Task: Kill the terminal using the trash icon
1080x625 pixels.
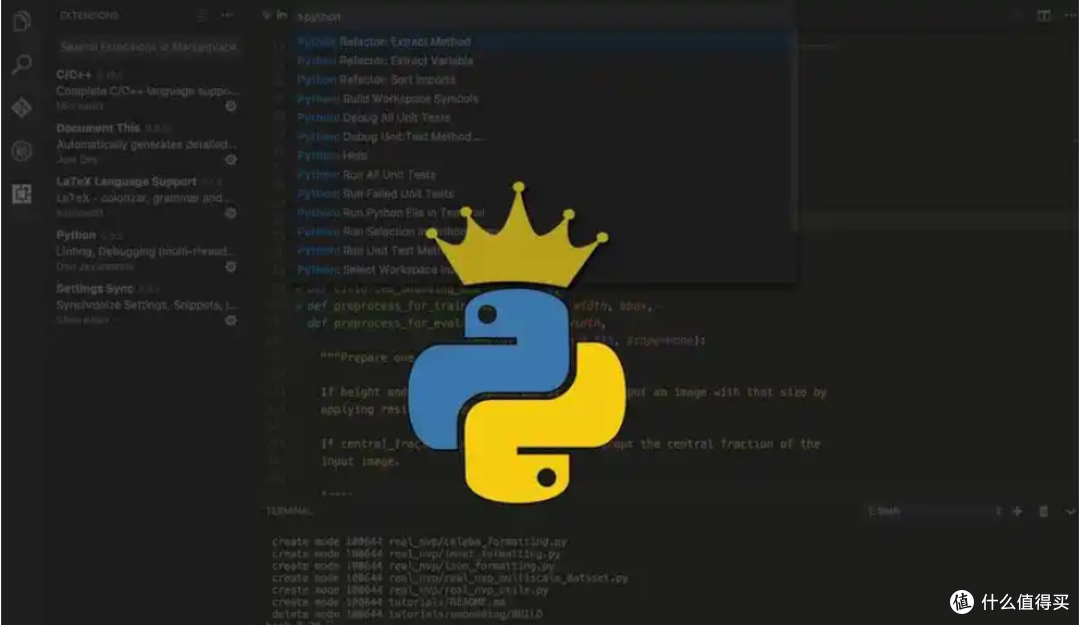Action: [x=1043, y=511]
